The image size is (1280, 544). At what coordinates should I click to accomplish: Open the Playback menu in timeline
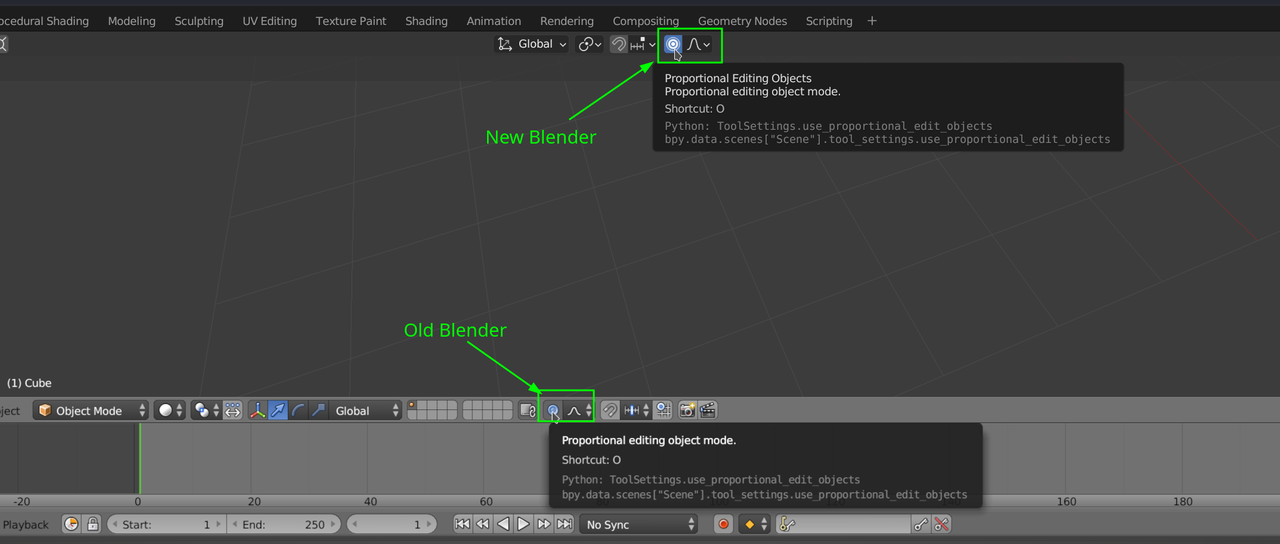click(x=25, y=525)
